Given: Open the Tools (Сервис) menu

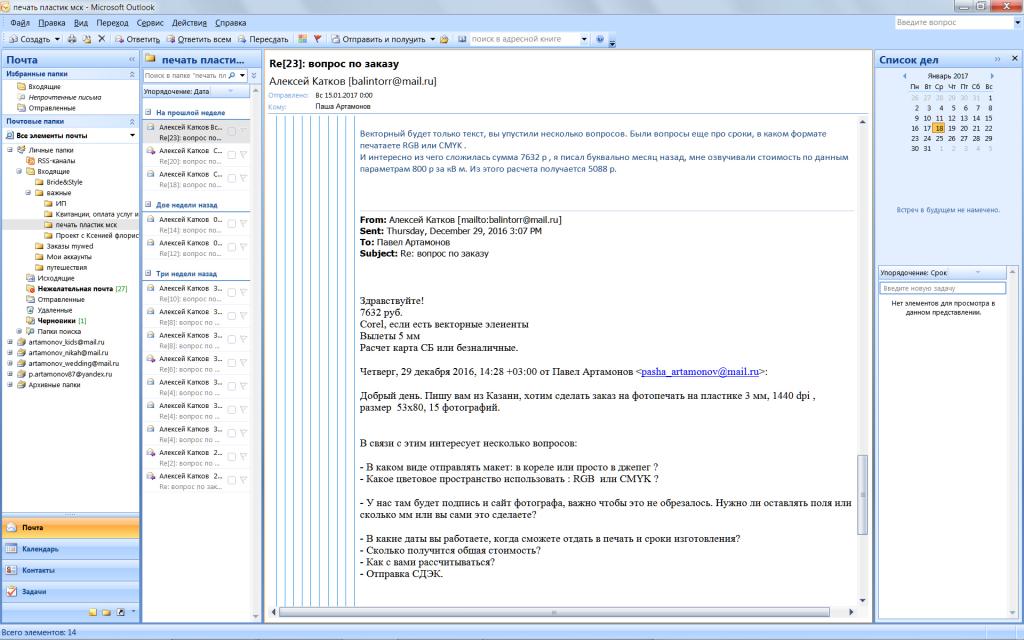Looking at the screenshot, I should 150,23.
